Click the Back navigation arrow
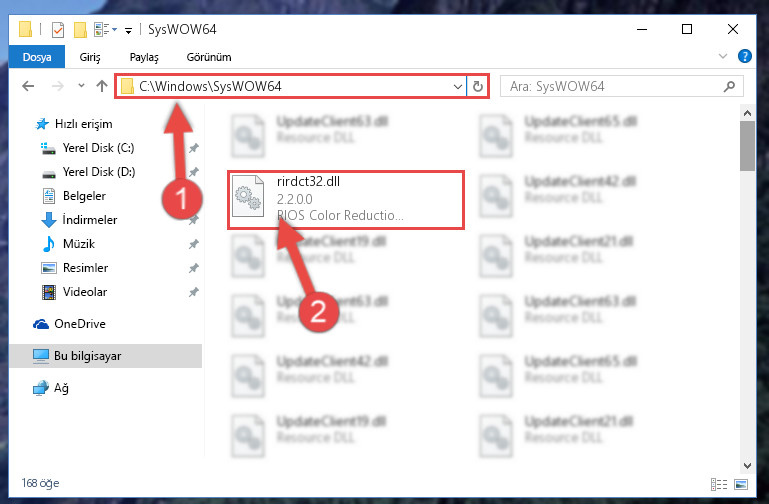This screenshot has width=769, height=504. [x=28, y=86]
